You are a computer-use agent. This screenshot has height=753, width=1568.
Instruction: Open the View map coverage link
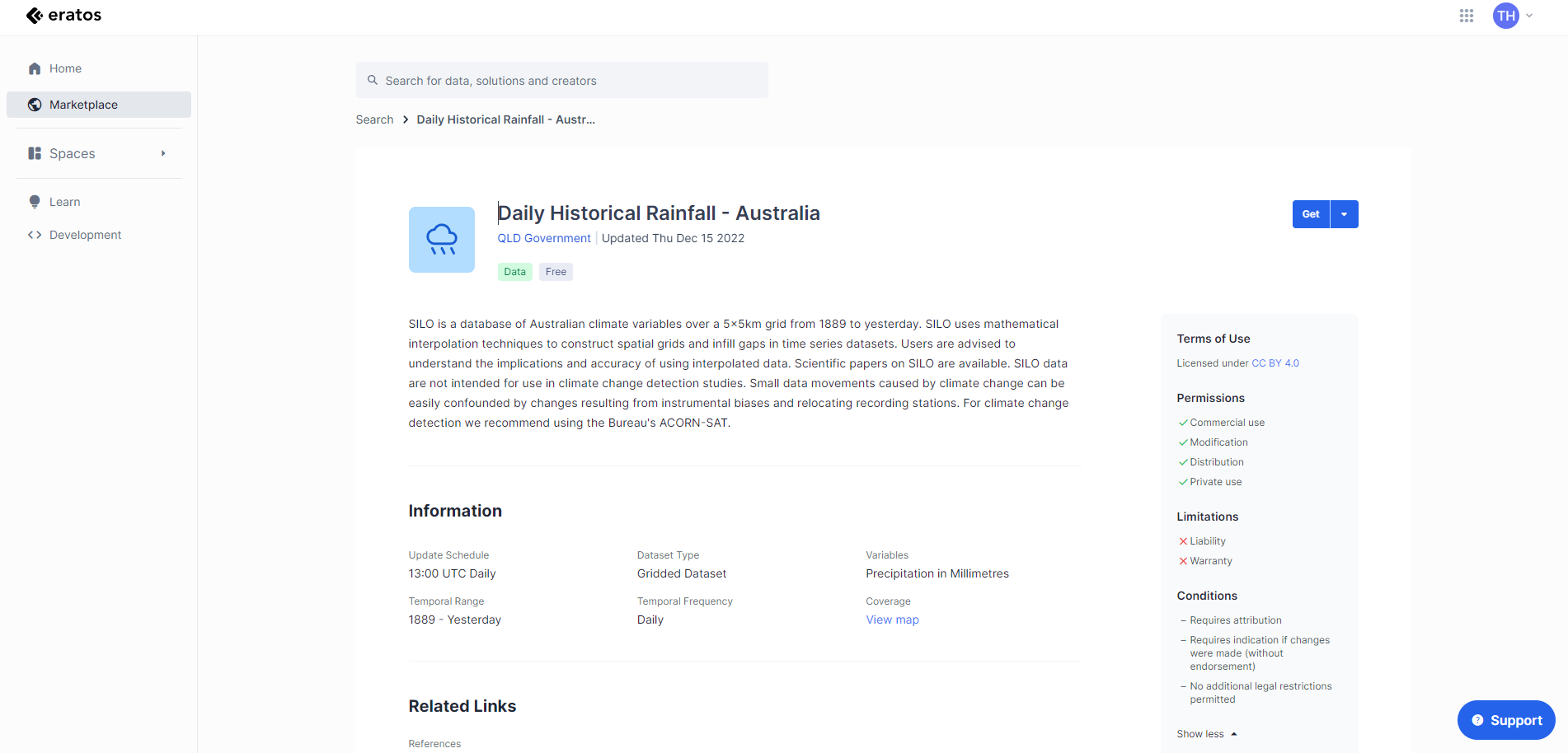pyautogui.click(x=892, y=620)
